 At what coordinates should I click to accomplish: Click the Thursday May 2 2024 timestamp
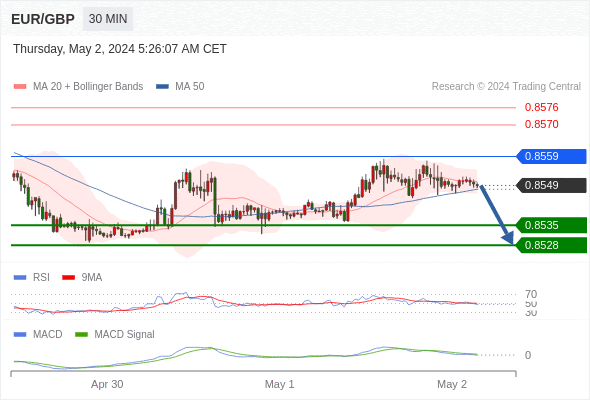[120, 49]
